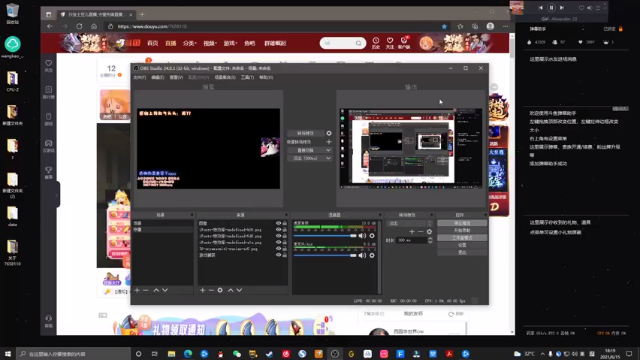Open the scene transition type combo box
Image resolution: width=640 pixels, height=360 pixels.
coord(409,223)
